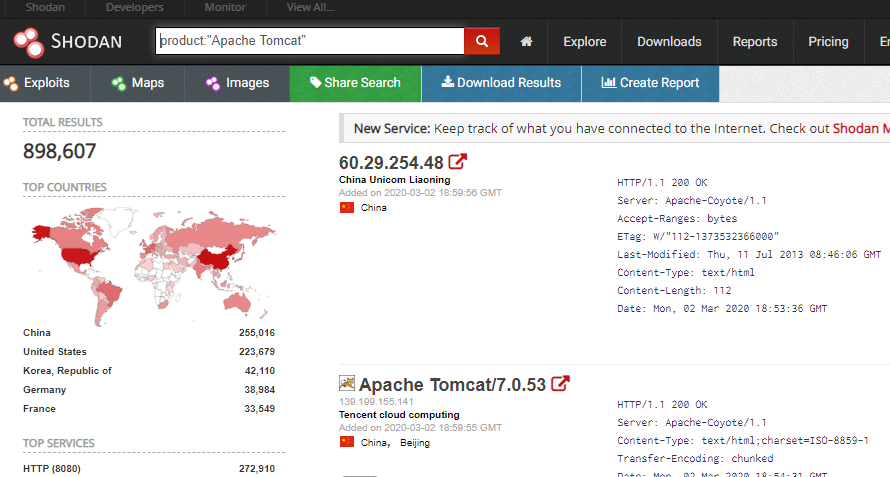The width and height of the screenshot is (890, 477).
Task: Go to the Shodan home icon
Action: 526,42
